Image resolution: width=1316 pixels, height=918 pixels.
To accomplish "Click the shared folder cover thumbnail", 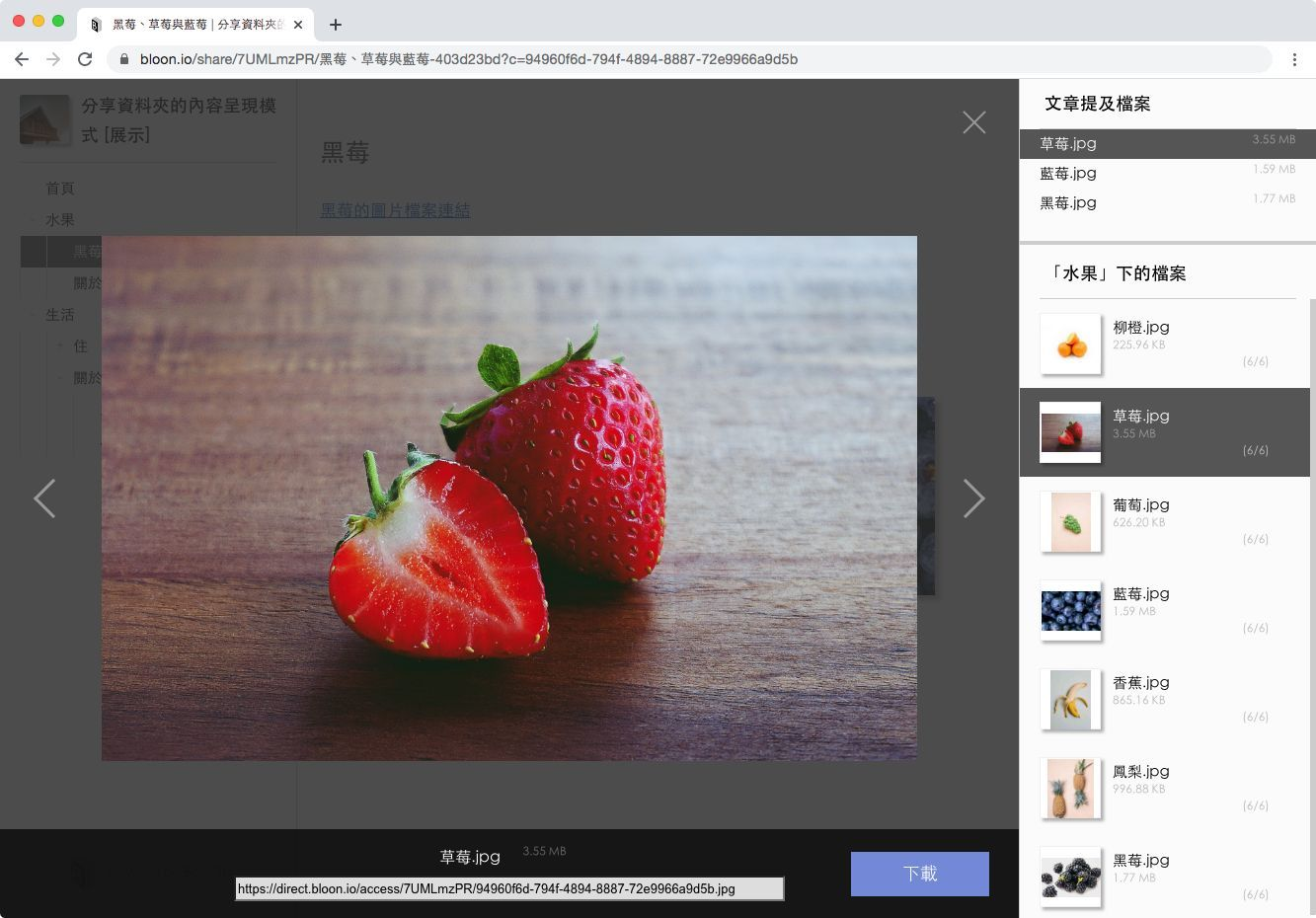I will [45, 120].
